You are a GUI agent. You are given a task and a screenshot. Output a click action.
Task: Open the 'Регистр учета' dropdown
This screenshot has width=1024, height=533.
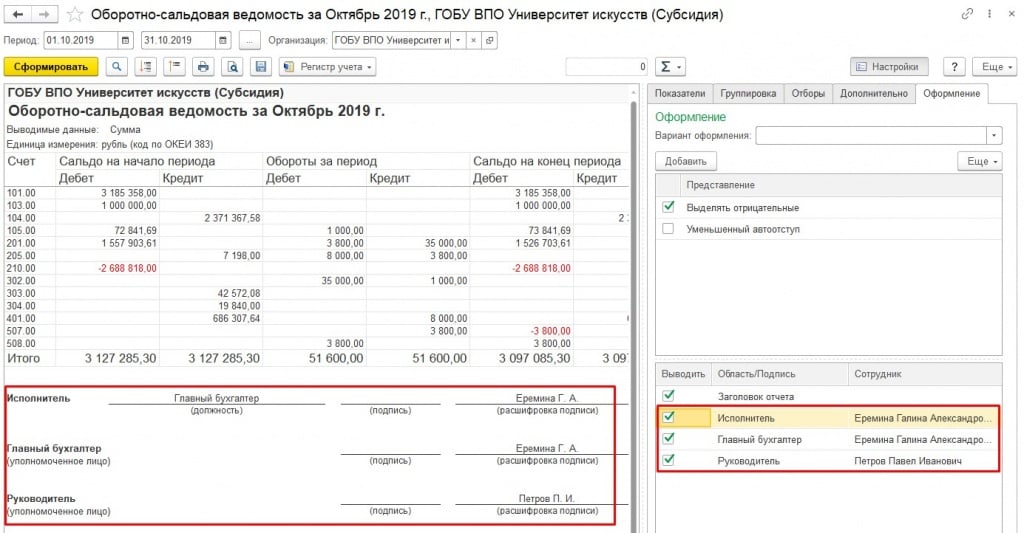(x=325, y=67)
